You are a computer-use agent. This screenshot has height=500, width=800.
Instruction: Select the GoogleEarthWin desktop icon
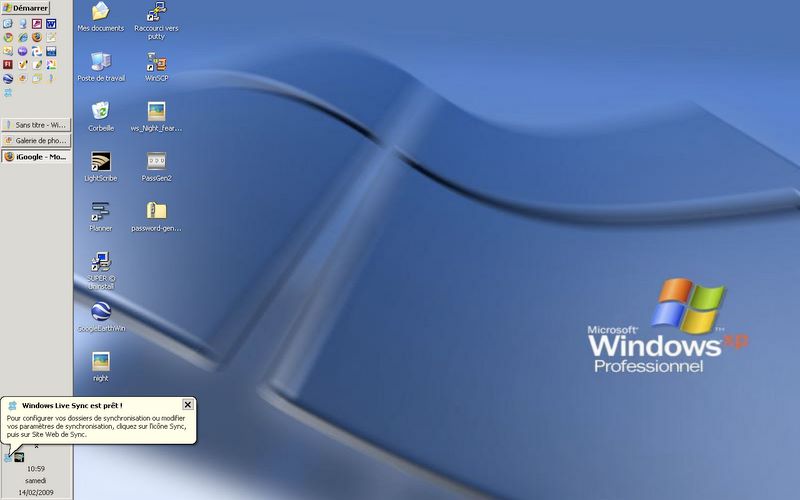point(101,317)
